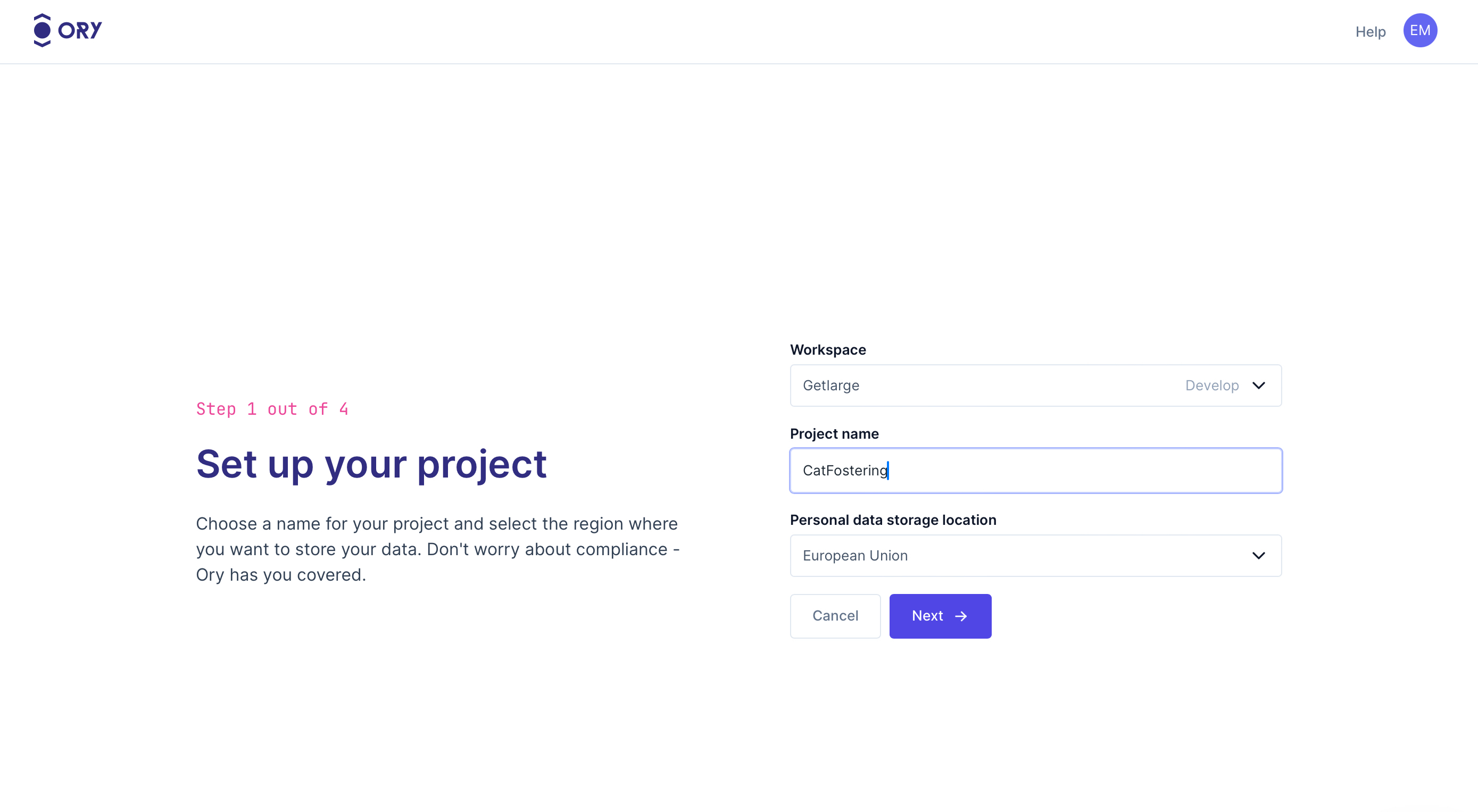Open the EM user avatar menu
1478x812 pixels.
coord(1420,30)
